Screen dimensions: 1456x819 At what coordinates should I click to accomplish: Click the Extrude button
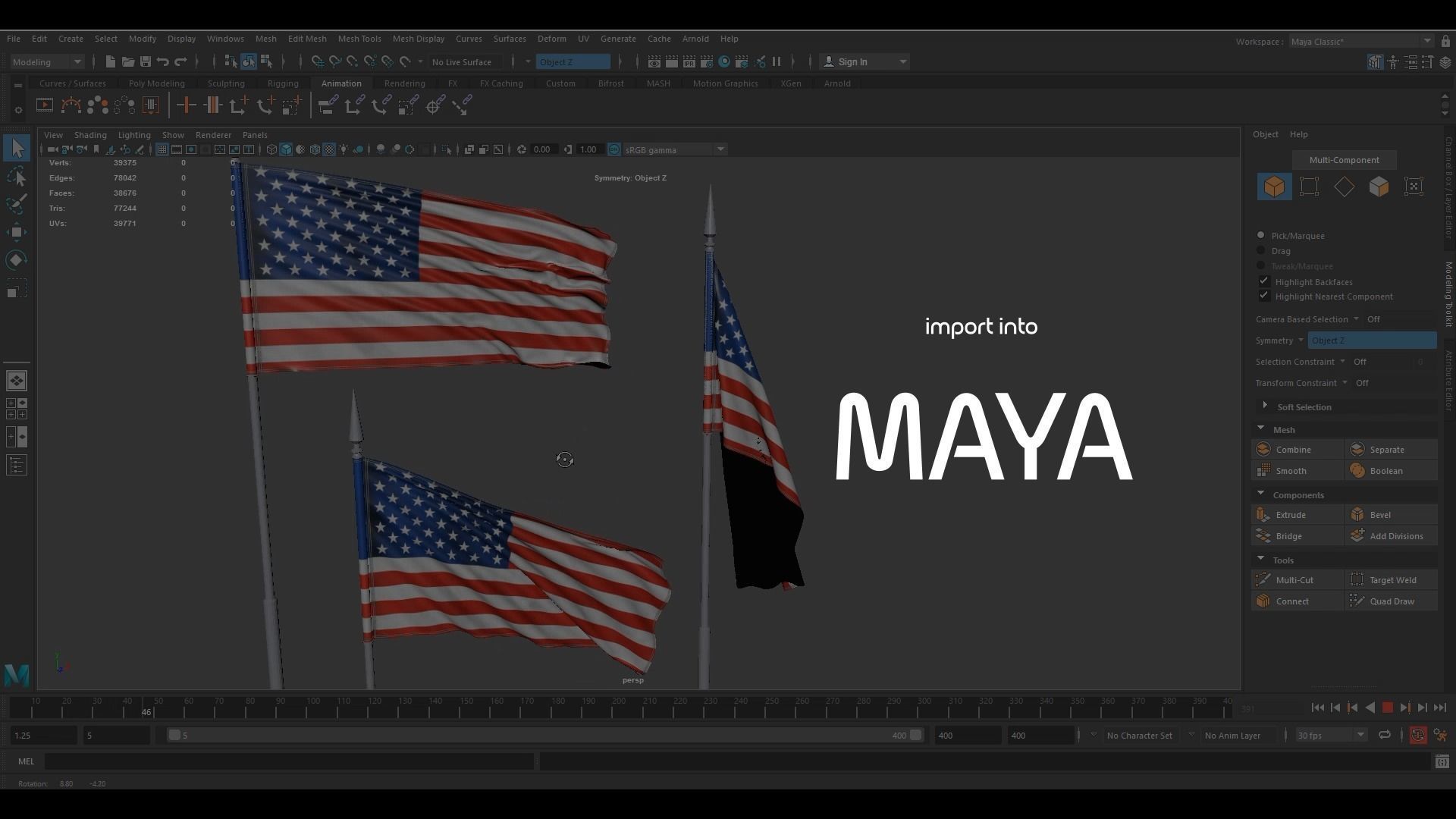pyautogui.click(x=1298, y=515)
